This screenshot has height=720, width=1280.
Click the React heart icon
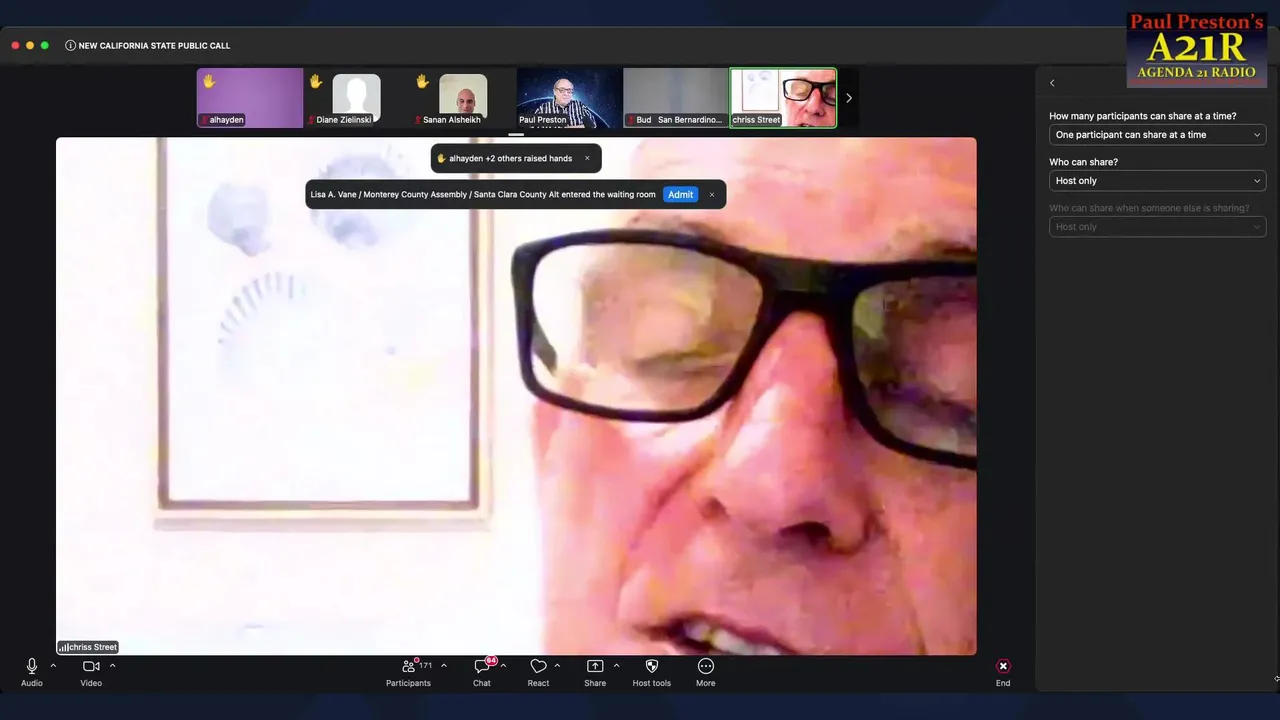point(538,666)
